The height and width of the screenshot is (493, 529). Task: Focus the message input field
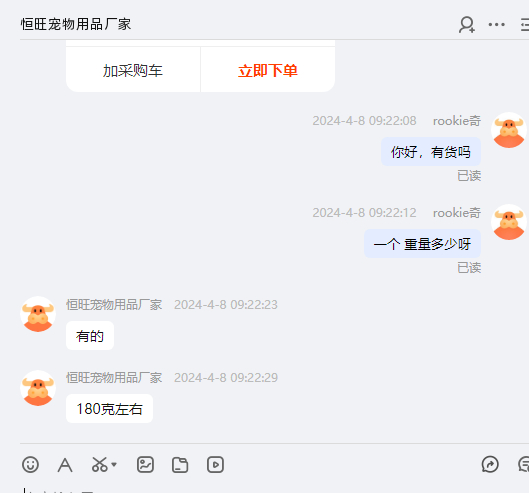(270, 489)
